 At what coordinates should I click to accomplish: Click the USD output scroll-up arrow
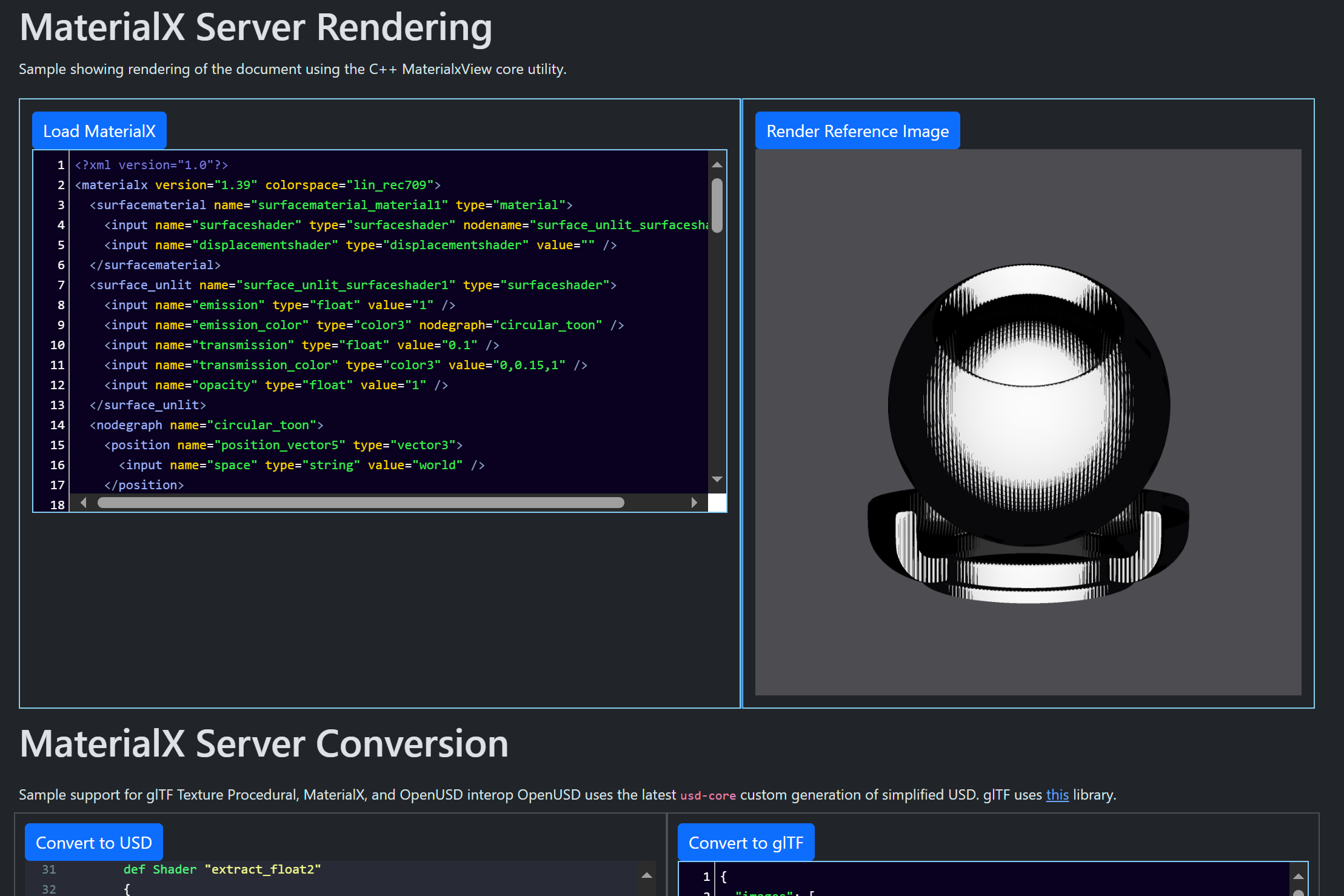(x=647, y=875)
